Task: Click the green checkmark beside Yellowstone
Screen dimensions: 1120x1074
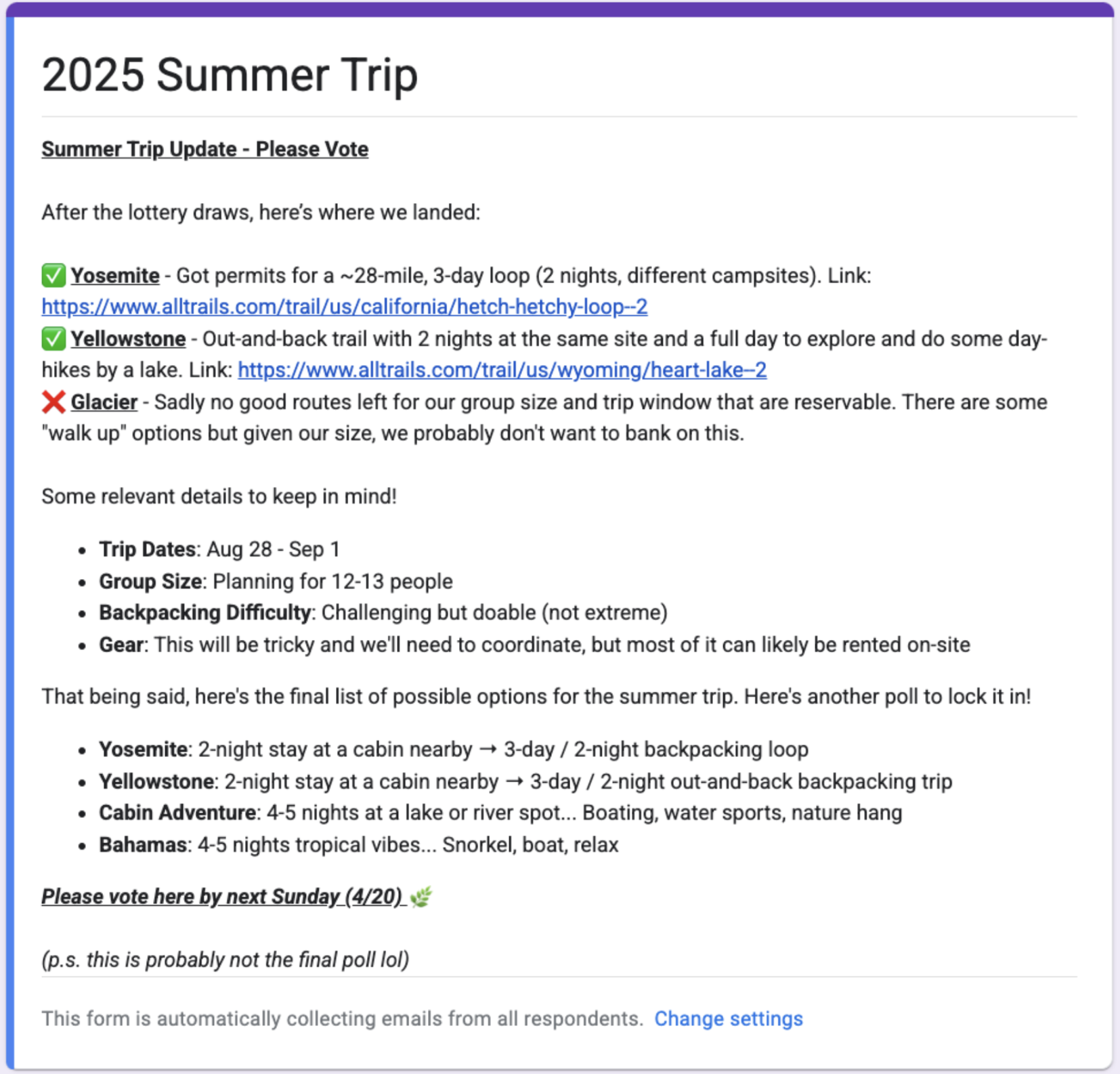Action: [x=53, y=339]
